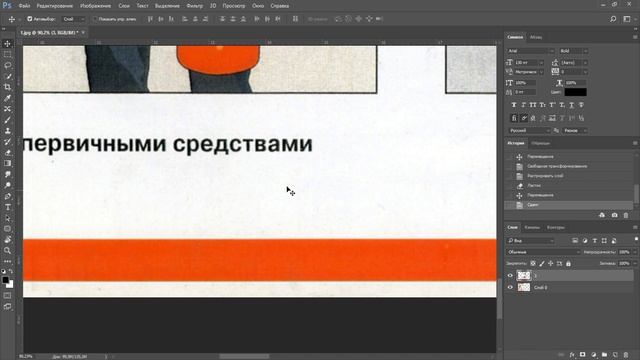This screenshot has height=360, width=640.
Task: Select the Eyedropper tool
Action: (7, 98)
